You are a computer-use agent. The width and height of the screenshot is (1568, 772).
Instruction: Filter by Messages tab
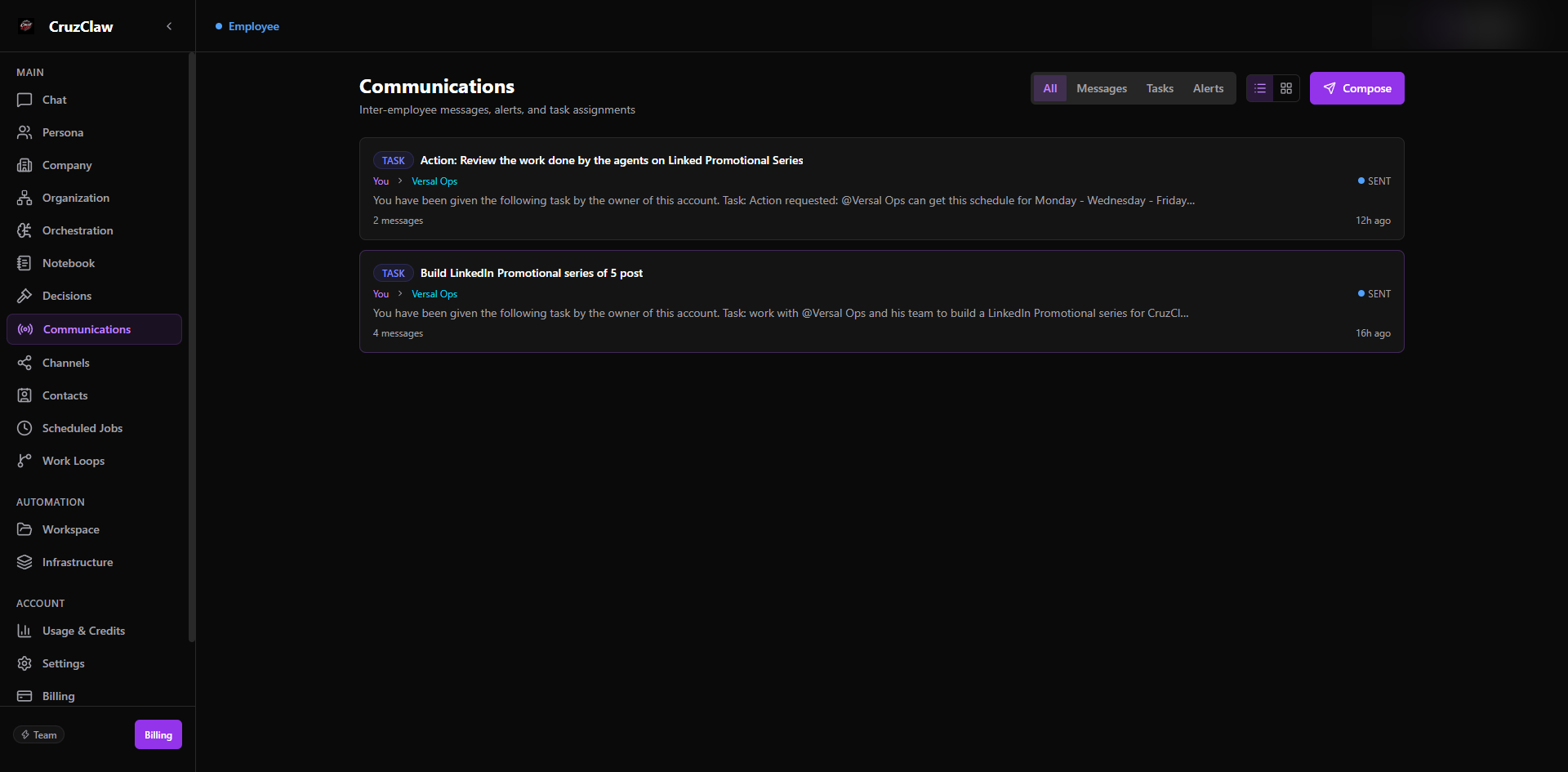point(1102,88)
